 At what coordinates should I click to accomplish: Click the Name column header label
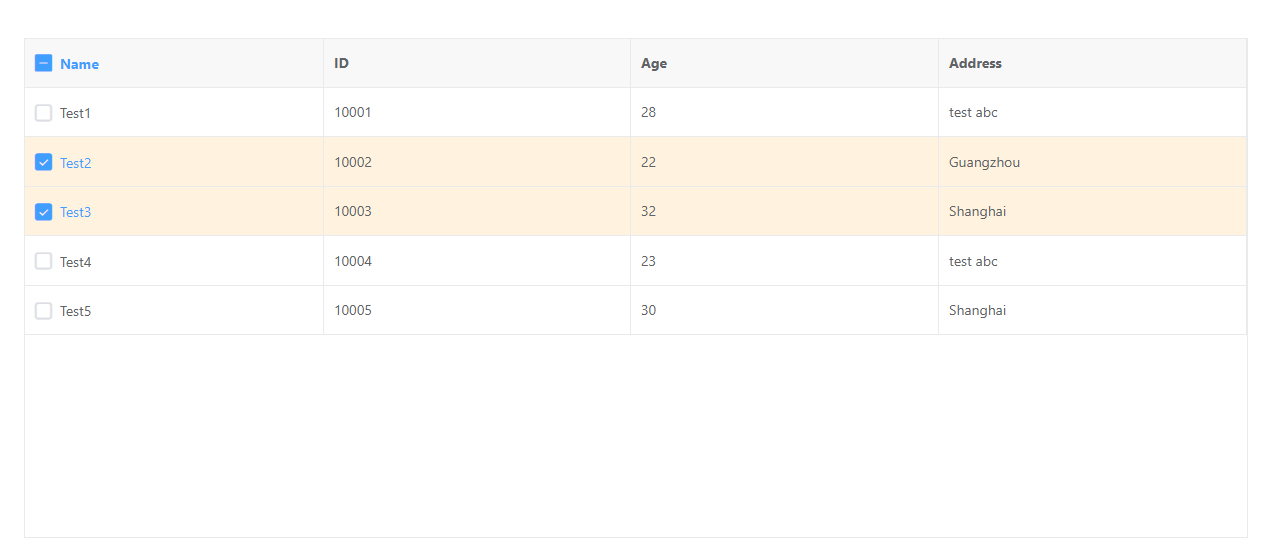coord(79,64)
